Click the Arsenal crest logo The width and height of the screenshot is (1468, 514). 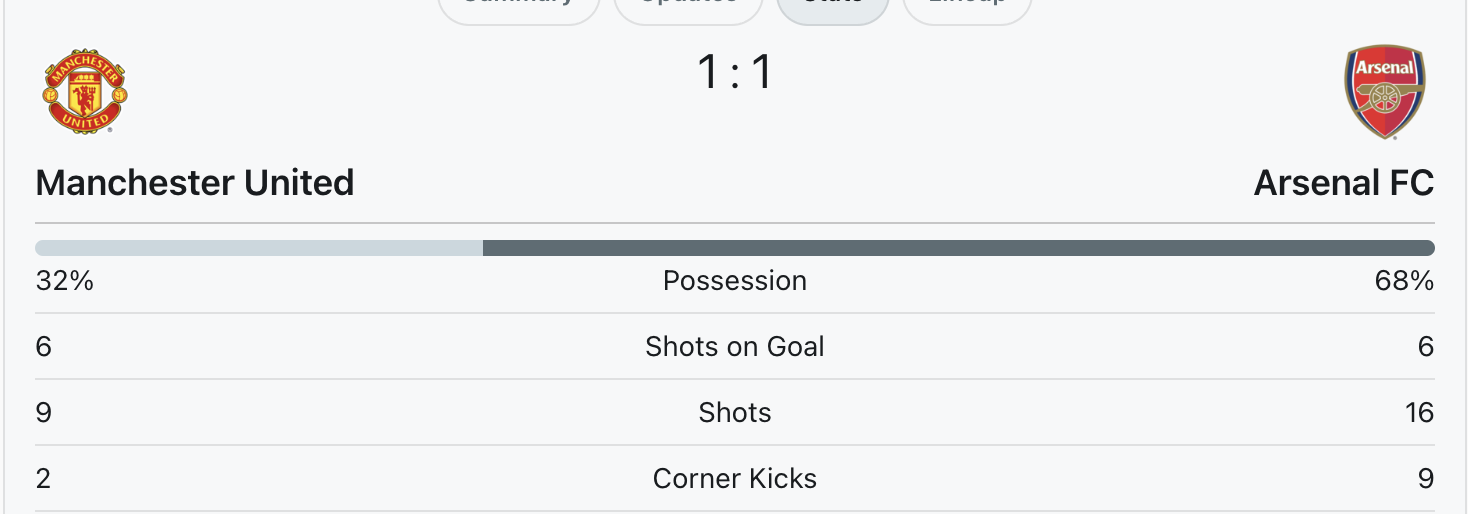(1385, 91)
